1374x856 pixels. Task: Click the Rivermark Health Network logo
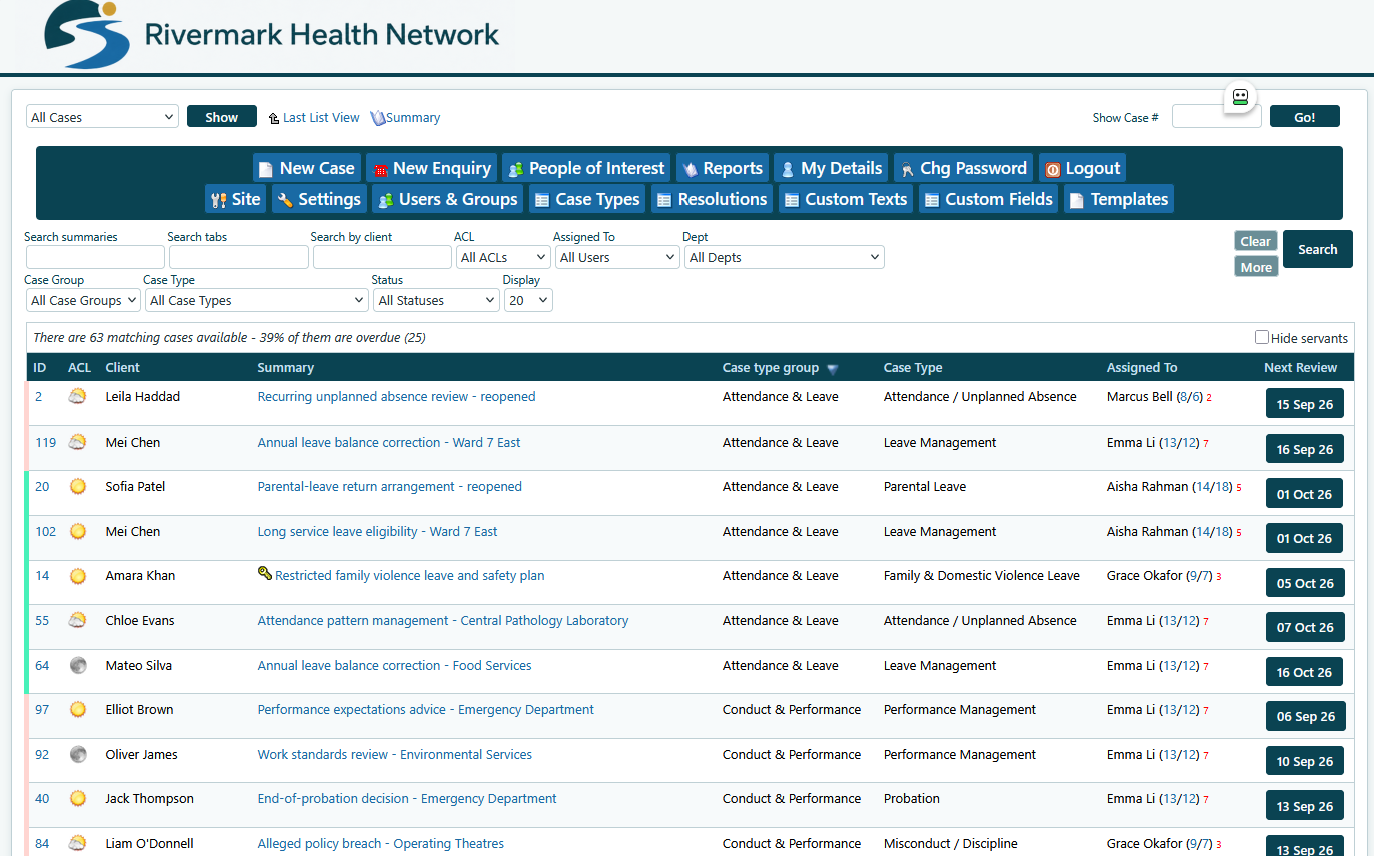(272, 35)
